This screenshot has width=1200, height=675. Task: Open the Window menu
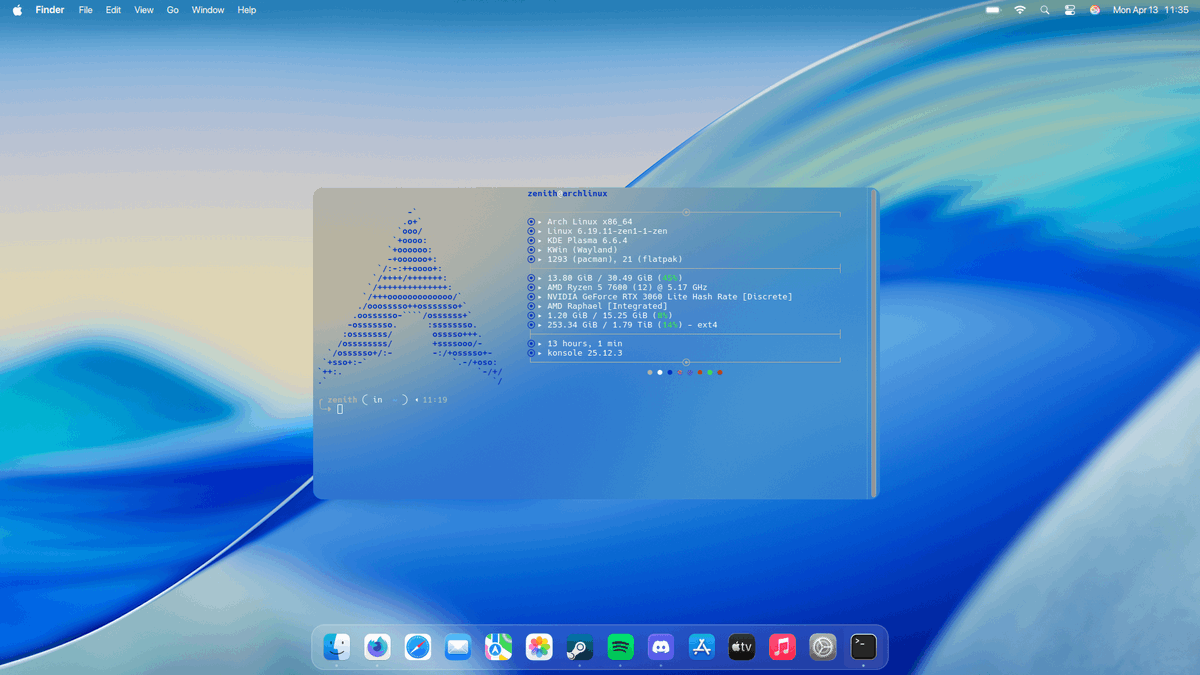click(208, 10)
